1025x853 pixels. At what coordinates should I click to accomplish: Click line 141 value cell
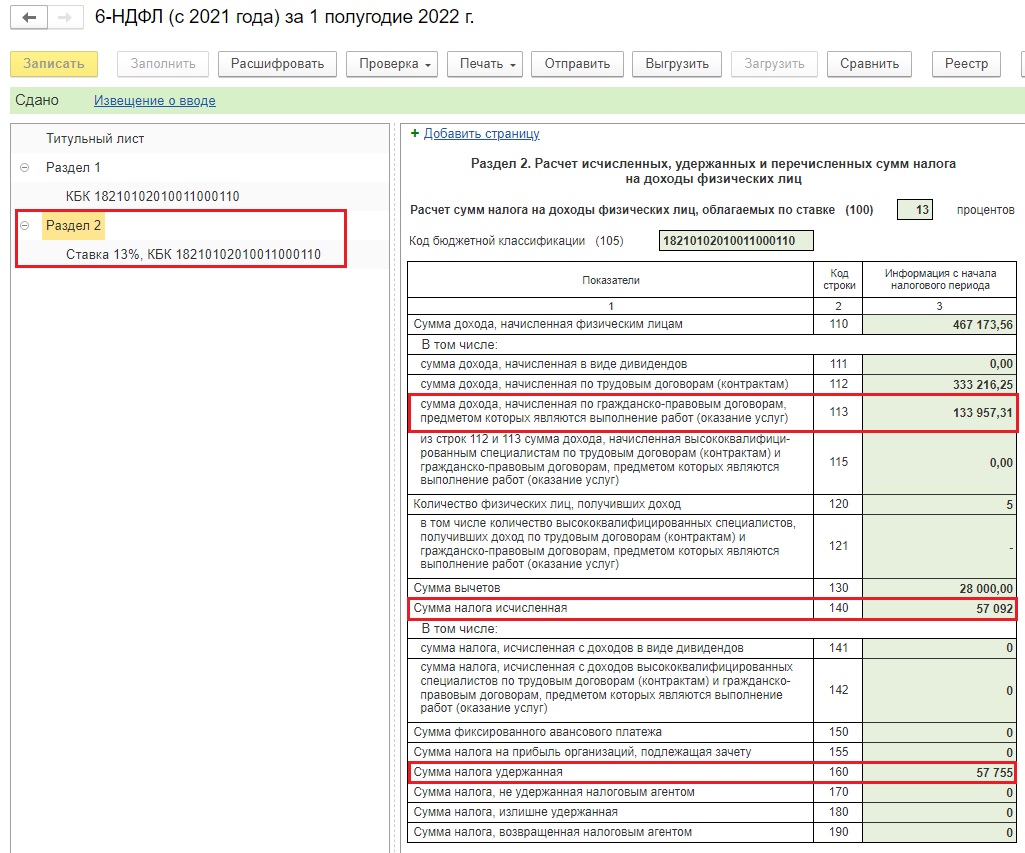click(x=939, y=648)
